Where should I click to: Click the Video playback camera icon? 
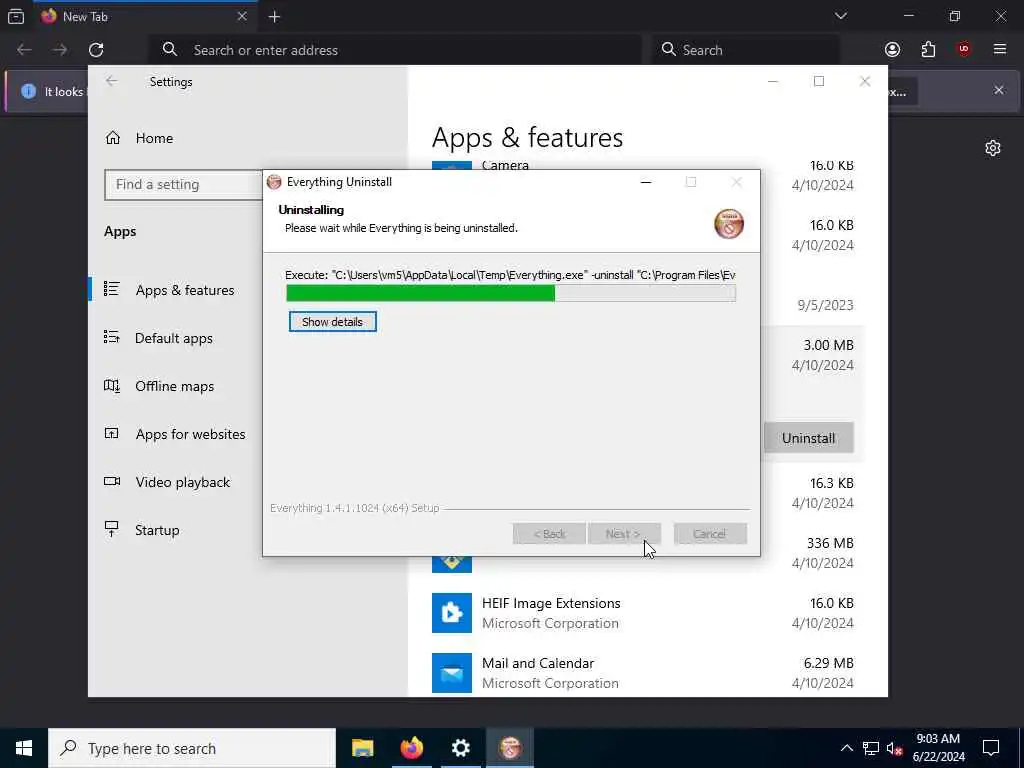(x=112, y=481)
